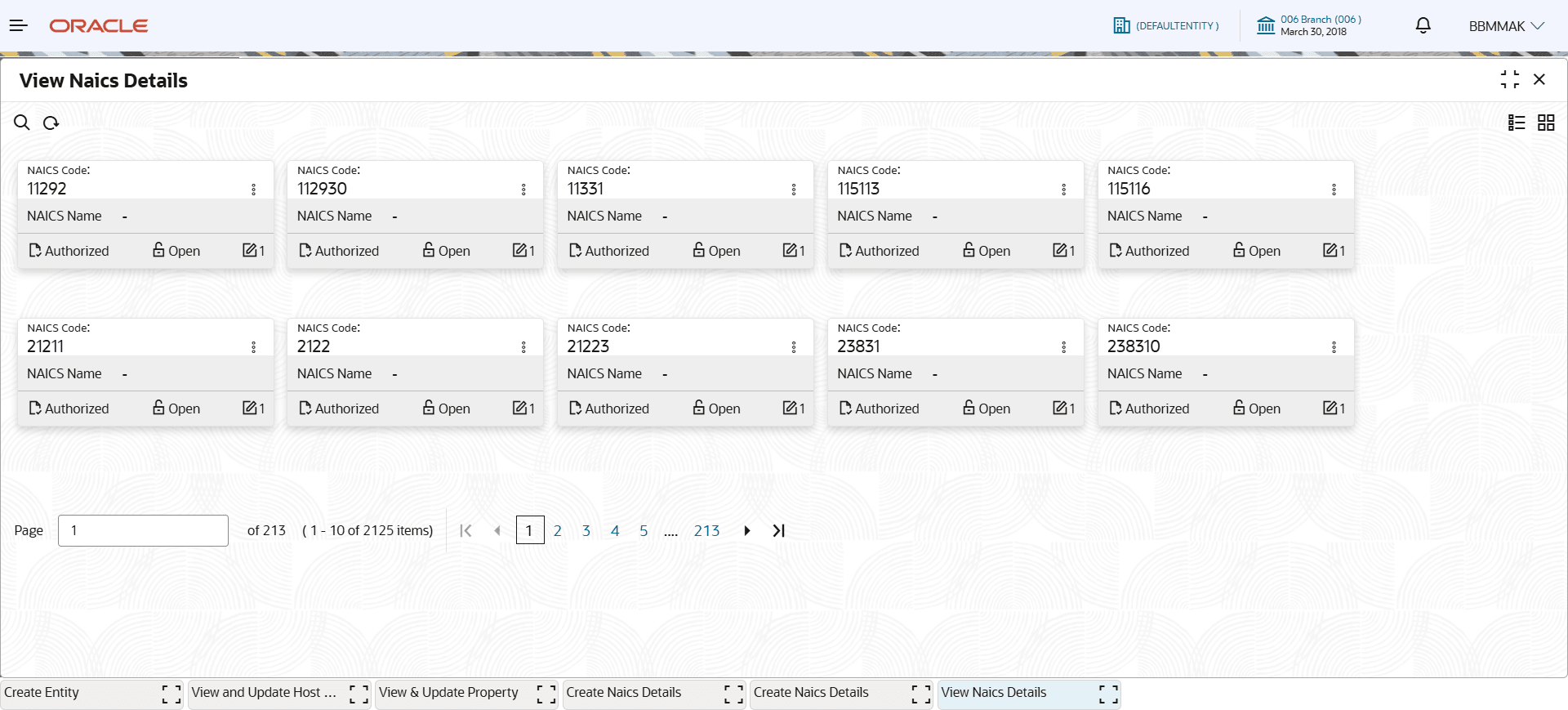Open the hamburger navigation menu
The image size is (1568, 710).
(x=19, y=26)
